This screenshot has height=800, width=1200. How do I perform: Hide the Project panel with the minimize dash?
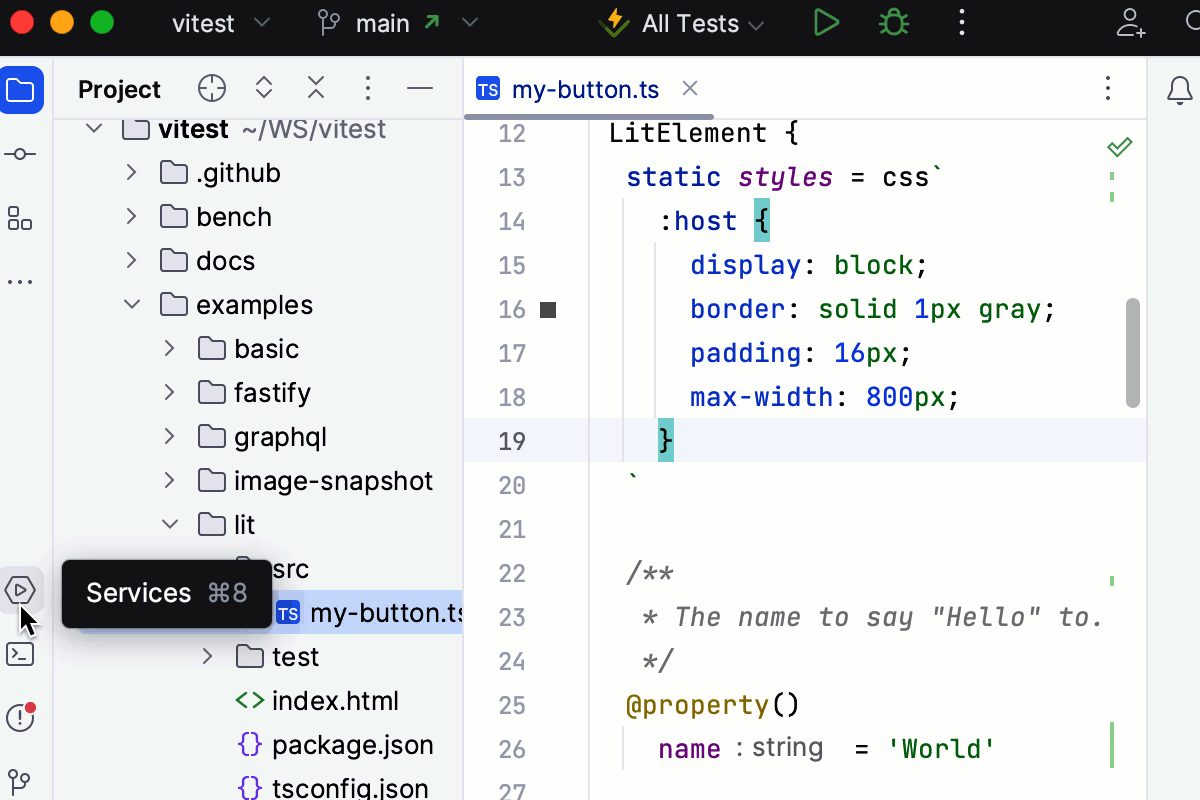(x=420, y=89)
